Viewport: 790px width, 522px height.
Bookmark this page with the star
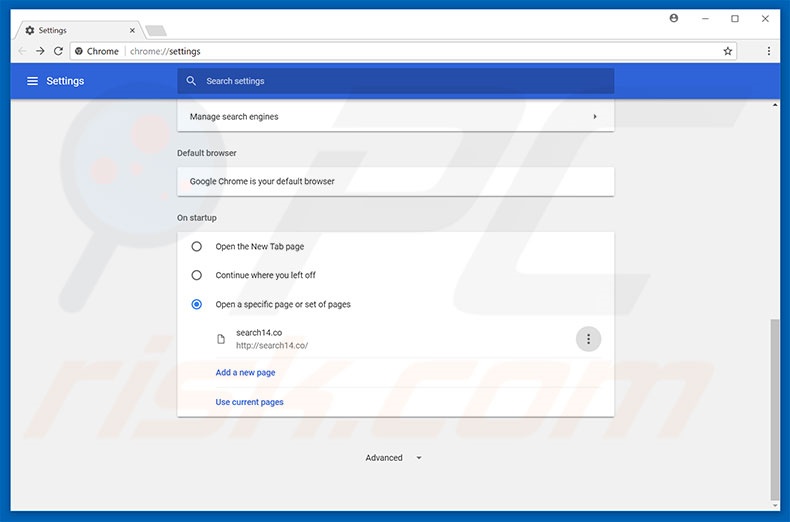[728, 51]
